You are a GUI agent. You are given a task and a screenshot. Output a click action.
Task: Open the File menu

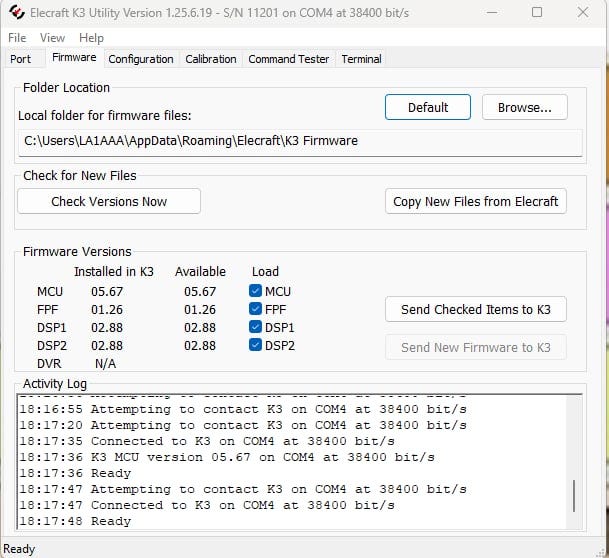(x=17, y=38)
